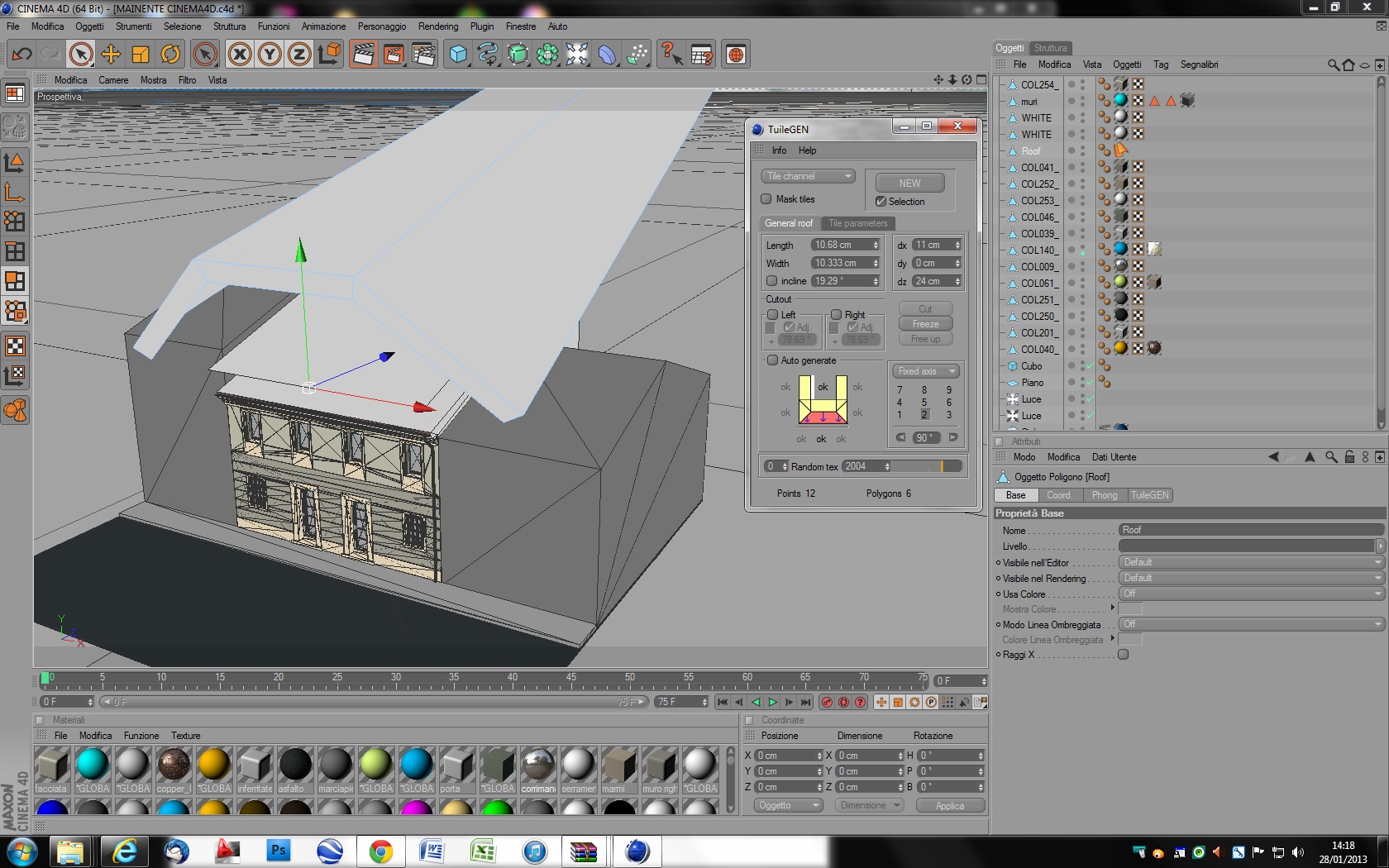Click the NEW button in TuileGEN

[909, 183]
